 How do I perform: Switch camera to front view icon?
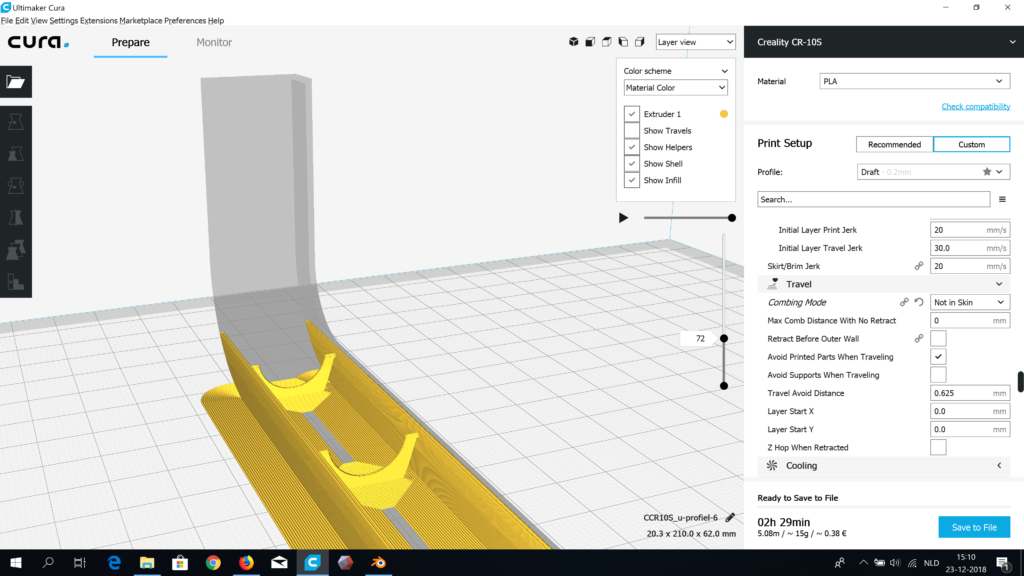(590, 42)
